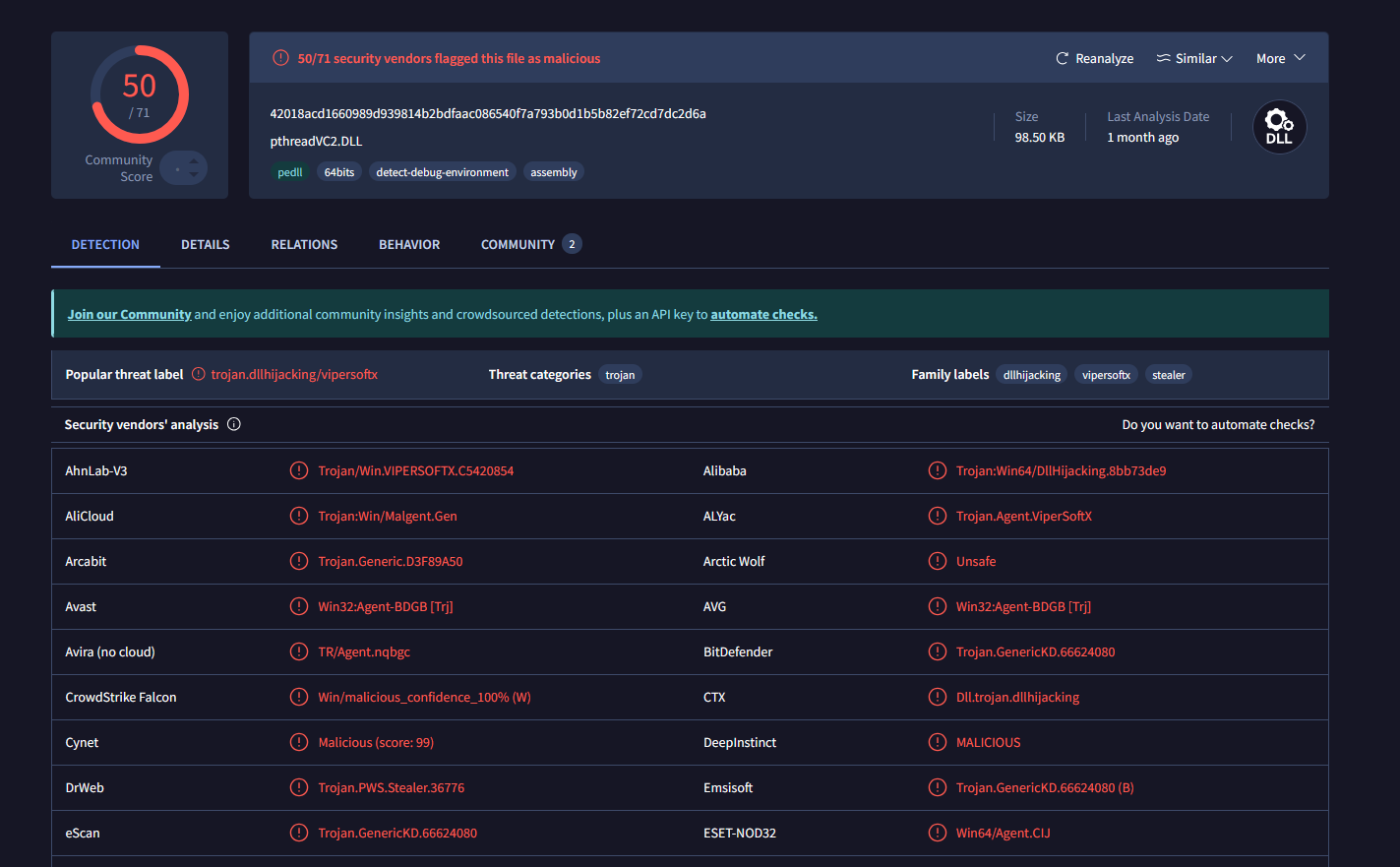Screen dimensions: 1400x867
Task: Select the 64bits tag
Action: coord(339,172)
